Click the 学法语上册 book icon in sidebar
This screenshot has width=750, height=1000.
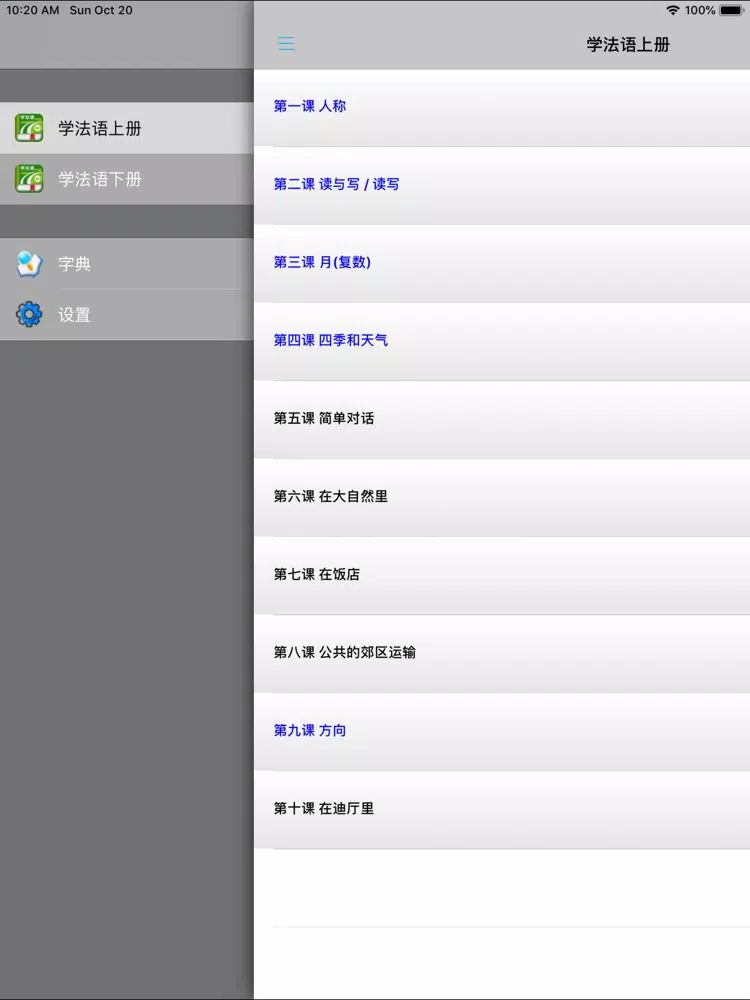coord(29,128)
